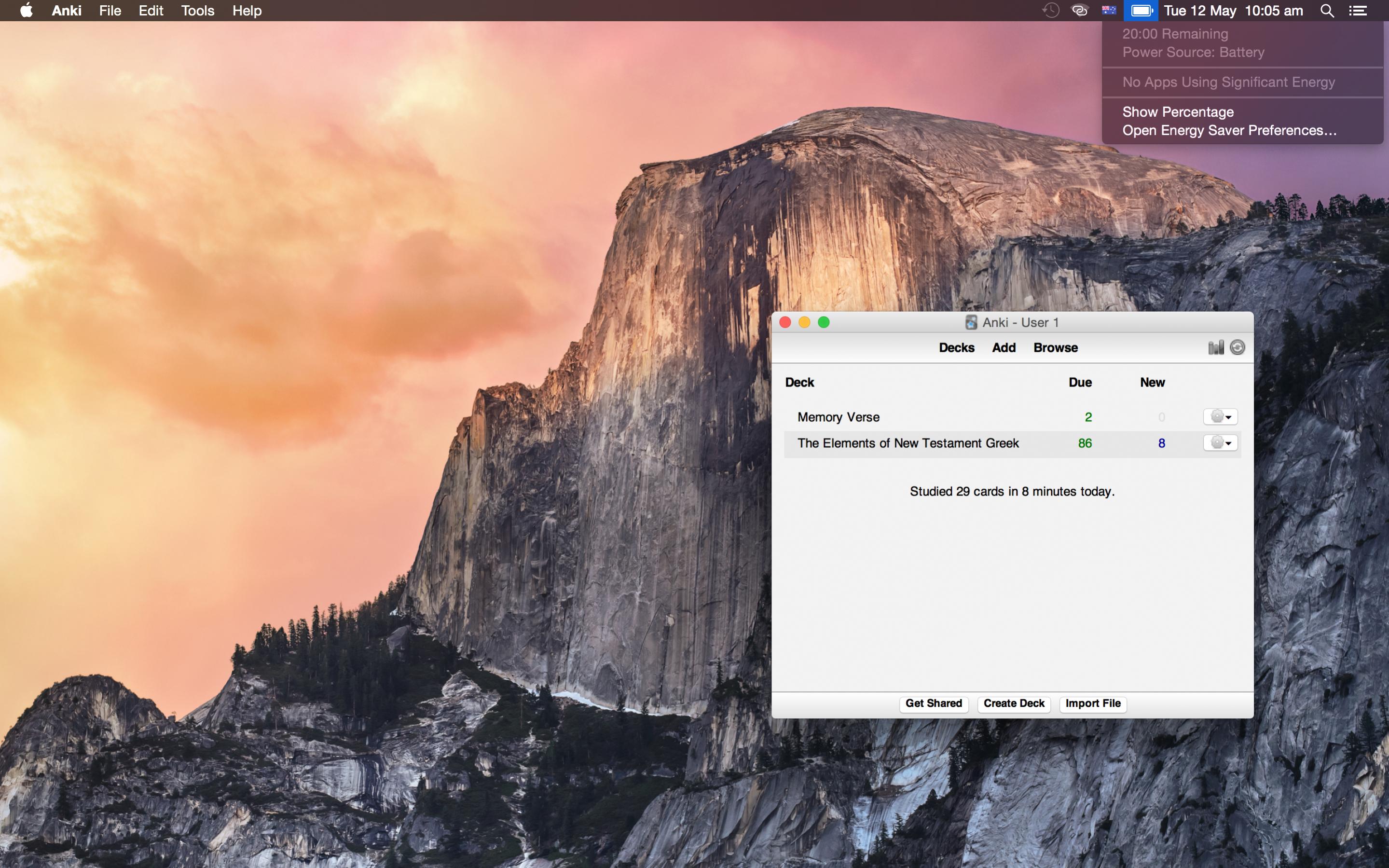Screen dimensions: 1389x868
Task: Click the battery status menu bar icon
Action: (1141, 10)
